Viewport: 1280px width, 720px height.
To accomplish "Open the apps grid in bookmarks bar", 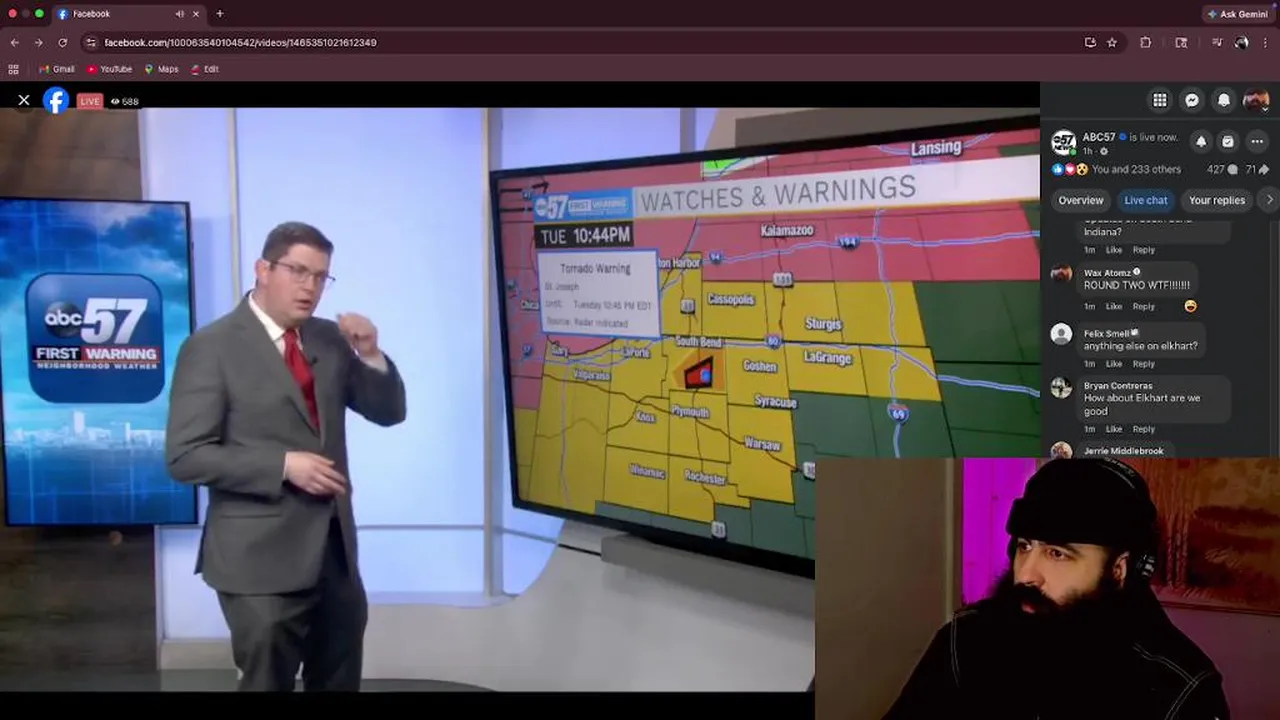I will (x=13, y=69).
